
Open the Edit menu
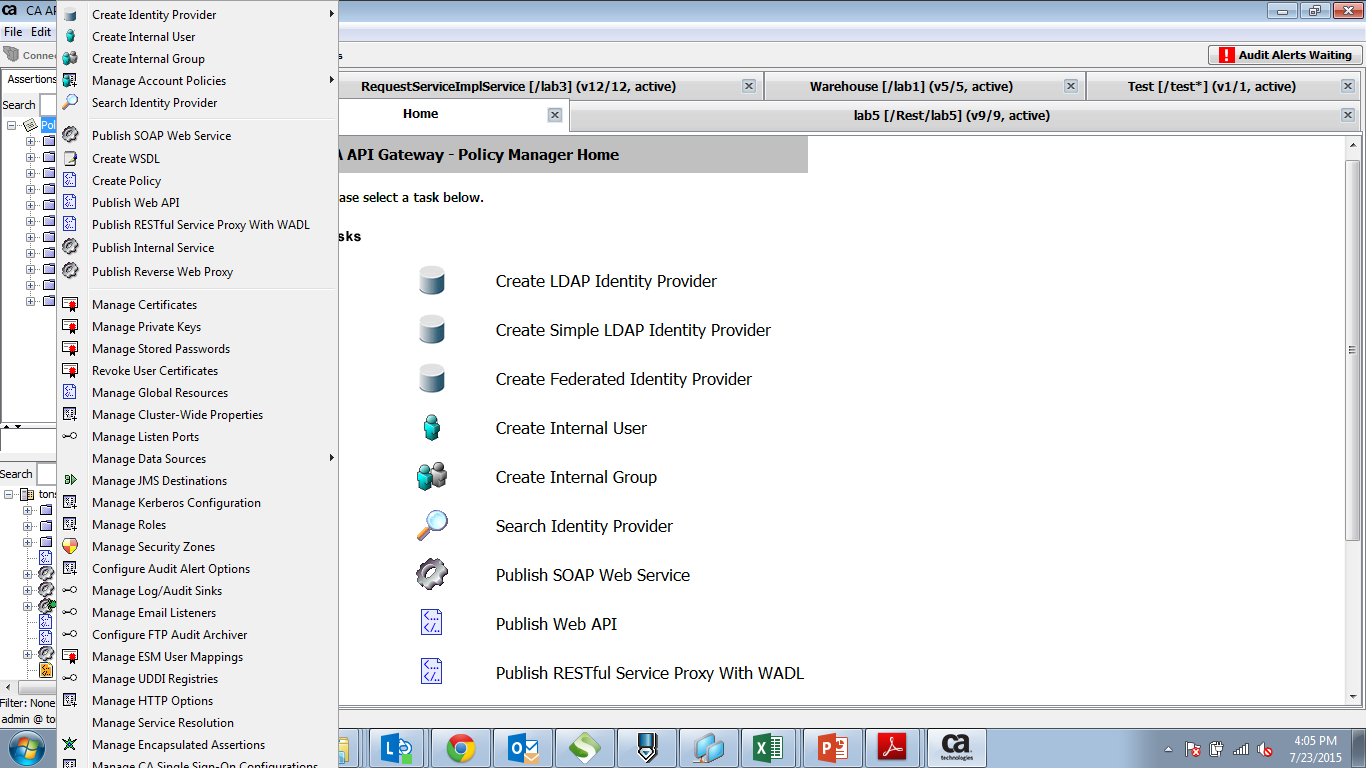point(40,32)
